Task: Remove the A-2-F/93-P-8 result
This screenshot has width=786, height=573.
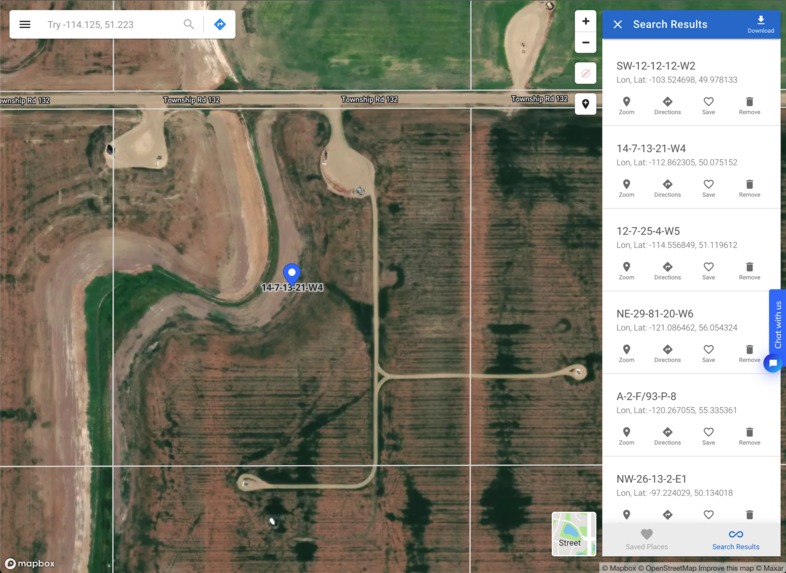Action: [x=749, y=436]
